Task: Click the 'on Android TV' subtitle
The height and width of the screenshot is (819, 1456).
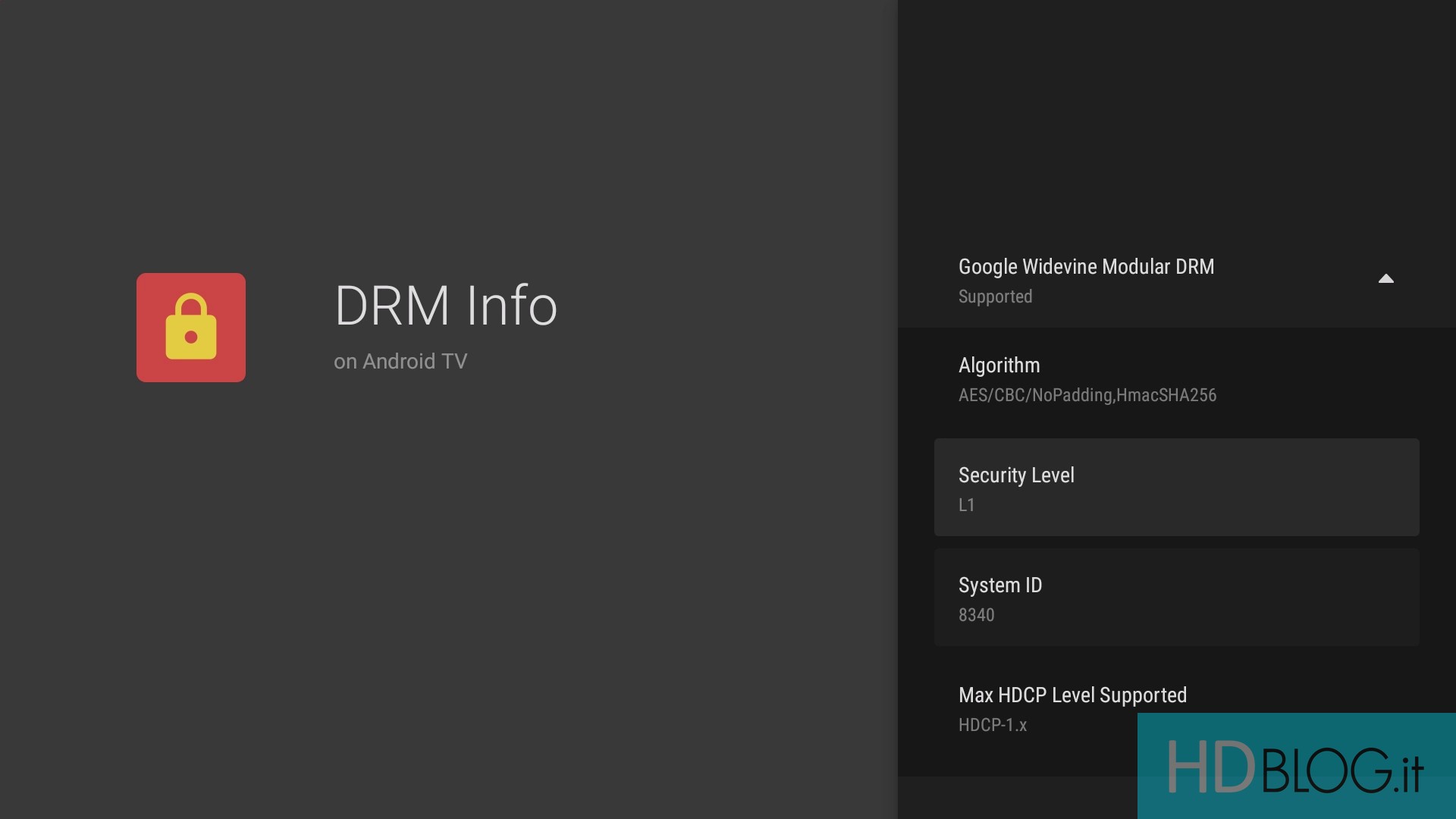Action: [x=400, y=362]
